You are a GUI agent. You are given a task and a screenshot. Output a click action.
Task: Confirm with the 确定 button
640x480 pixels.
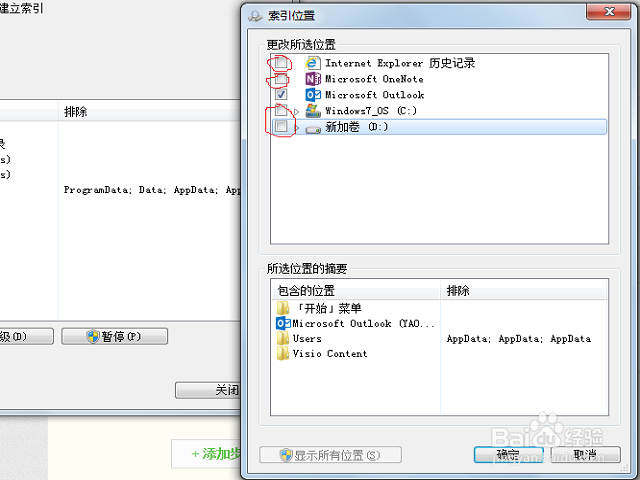(508, 454)
